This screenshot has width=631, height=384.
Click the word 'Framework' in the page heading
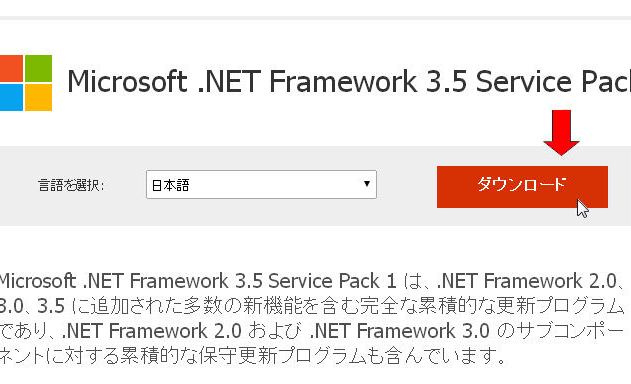pyautogui.click(x=342, y=81)
